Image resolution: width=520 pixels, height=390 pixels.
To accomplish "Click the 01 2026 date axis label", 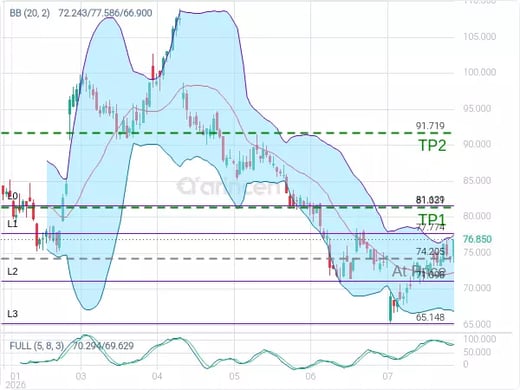I will (x=15, y=380).
